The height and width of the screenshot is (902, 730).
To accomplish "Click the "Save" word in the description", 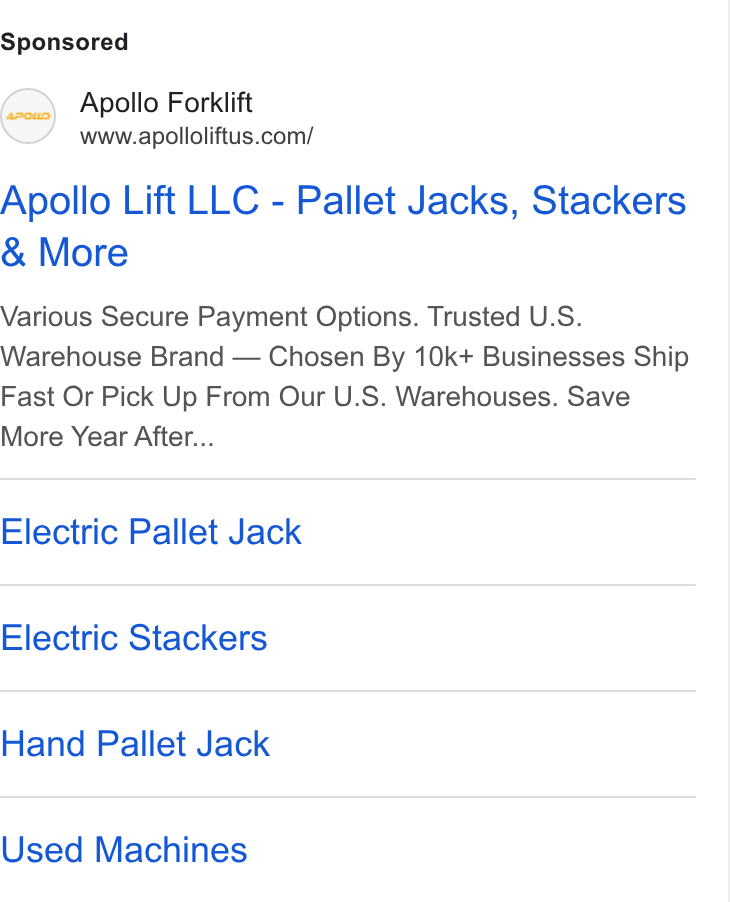I will [598, 397].
